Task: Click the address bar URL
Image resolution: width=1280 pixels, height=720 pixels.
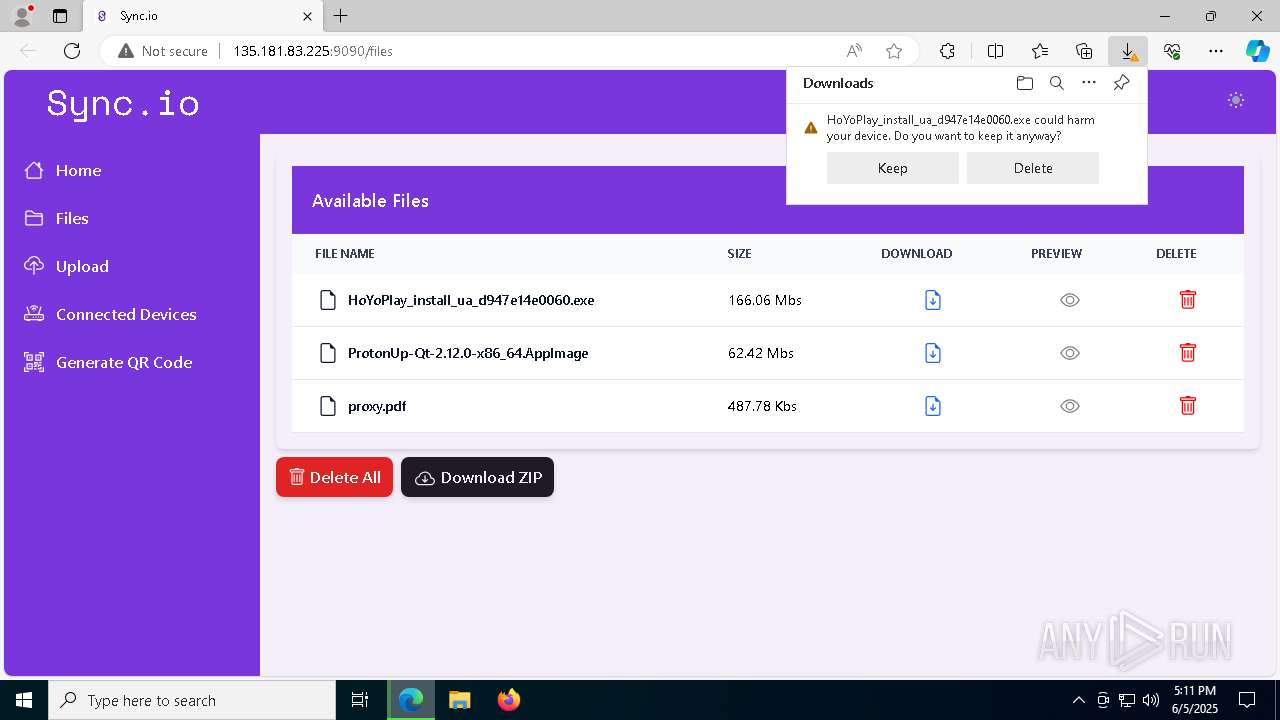Action: (x=313, y=51)
